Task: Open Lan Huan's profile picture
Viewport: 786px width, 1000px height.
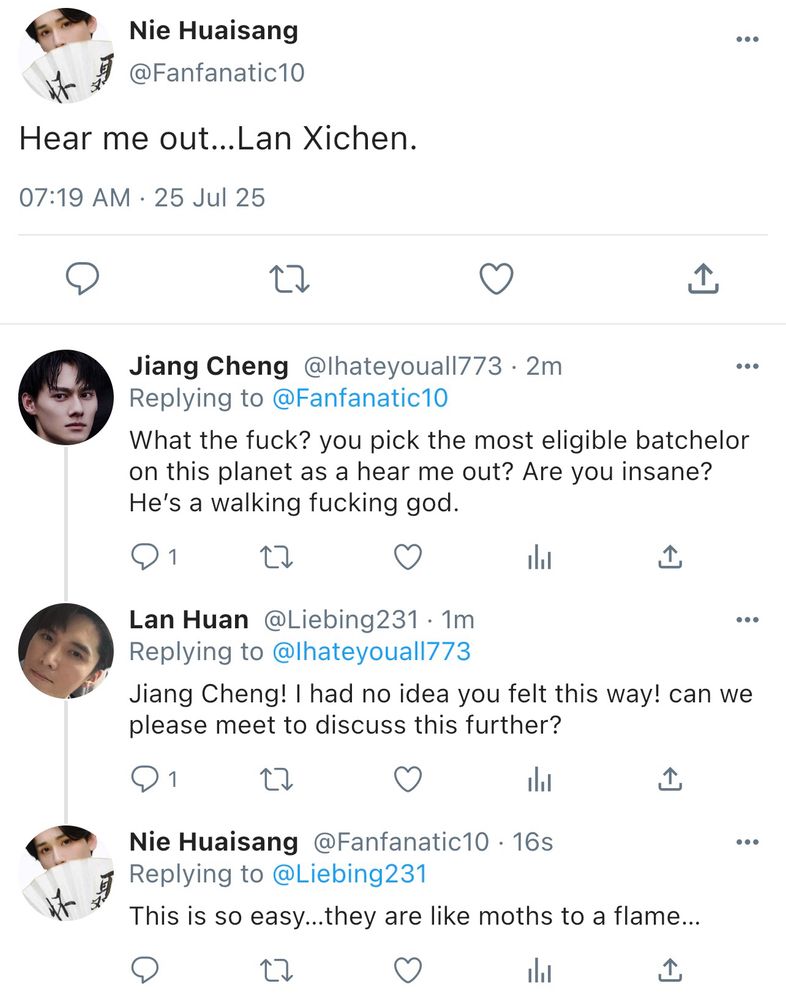Action: point(66,650)
